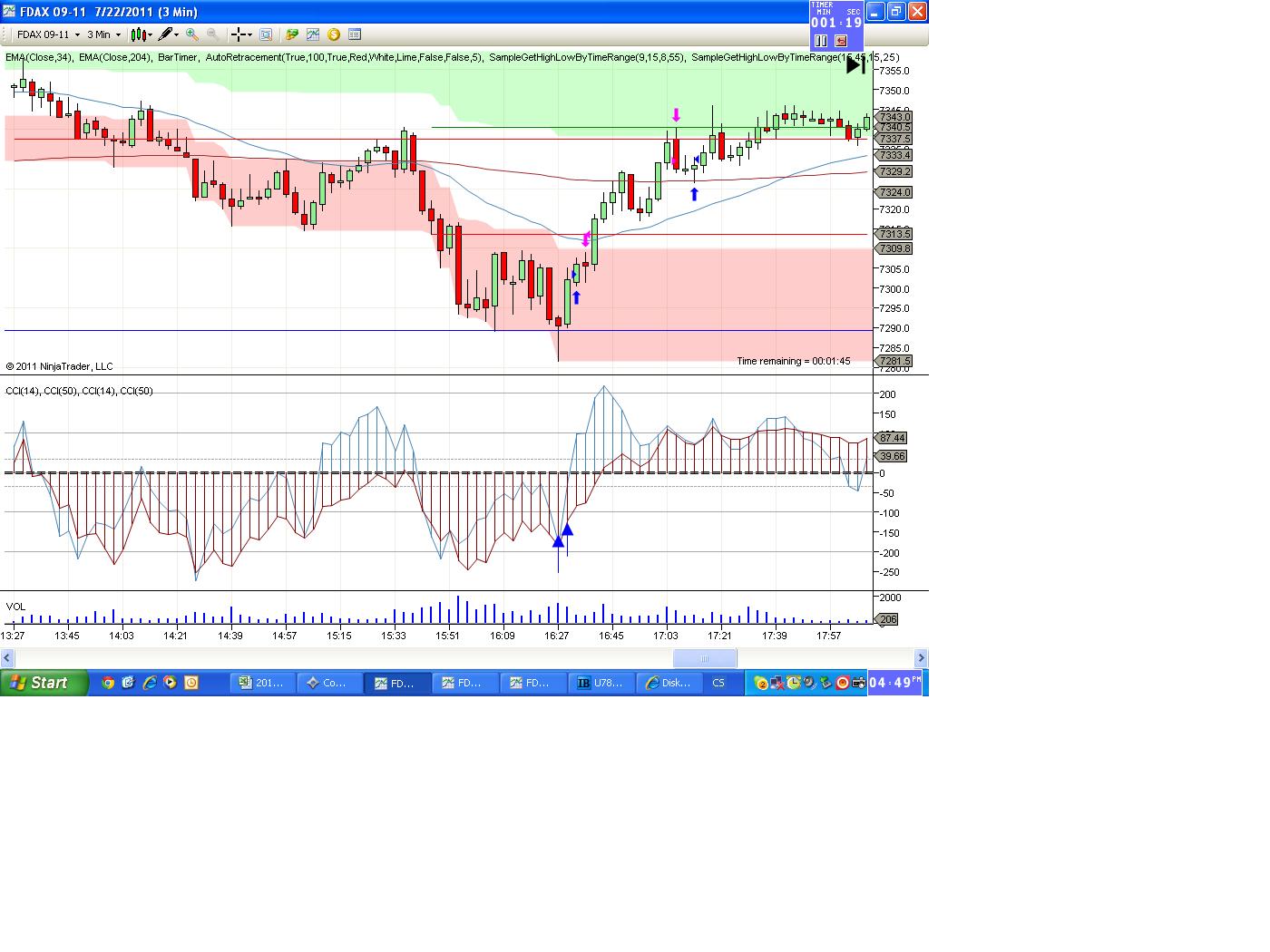
Task: Open the indicators icon in toolbar
Action: 313,34
